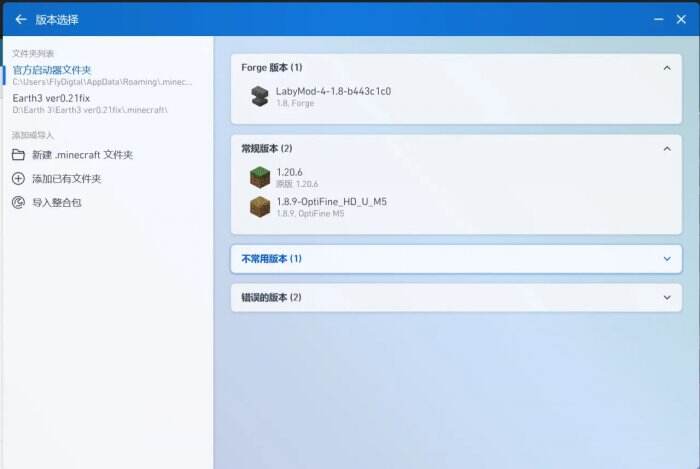Collapse the 常规版本 (2) section
The image size is (700, 469).
click(x=667, y=149)
